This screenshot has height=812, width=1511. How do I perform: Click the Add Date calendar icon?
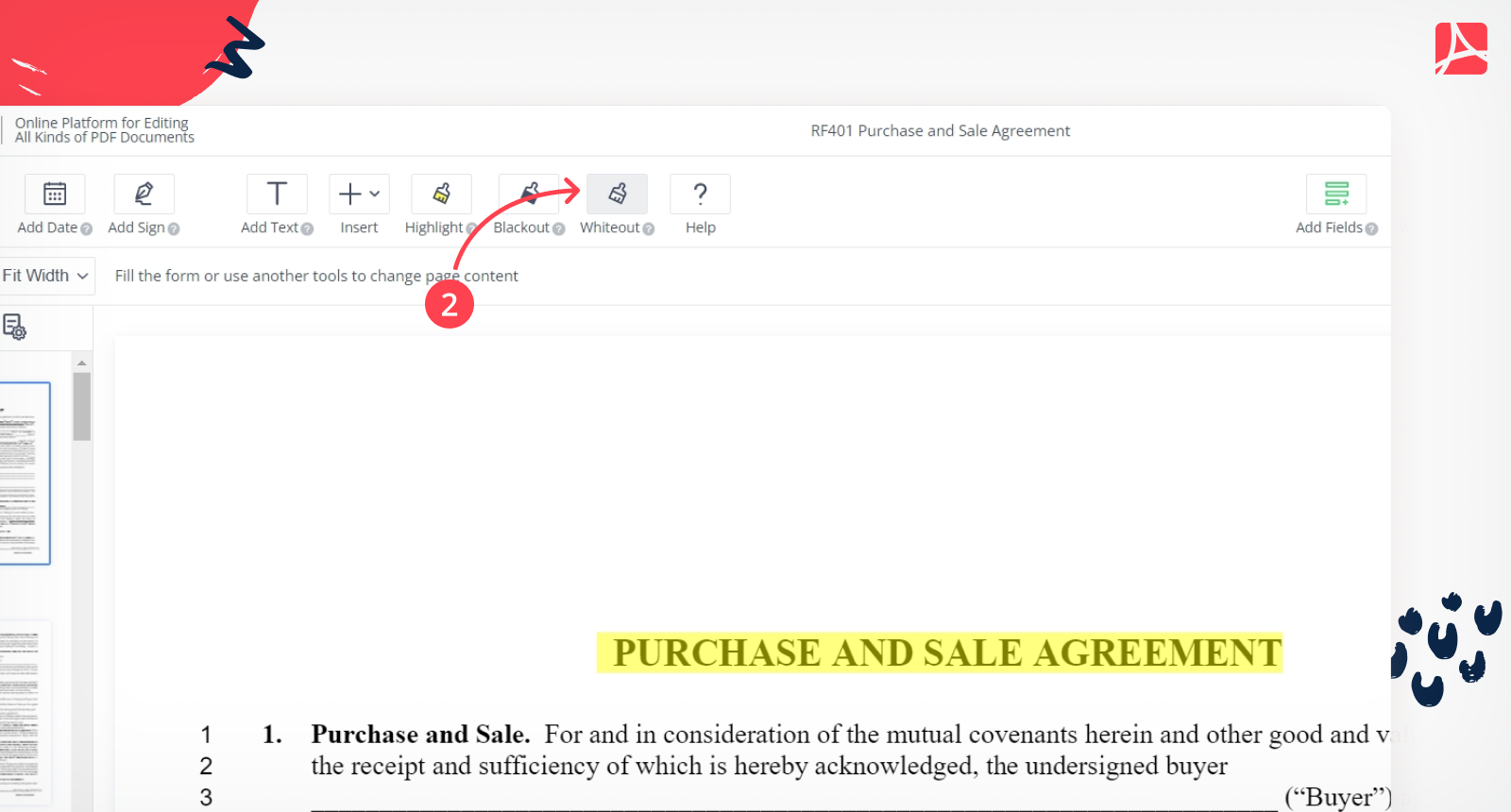[x=55, y=194]
